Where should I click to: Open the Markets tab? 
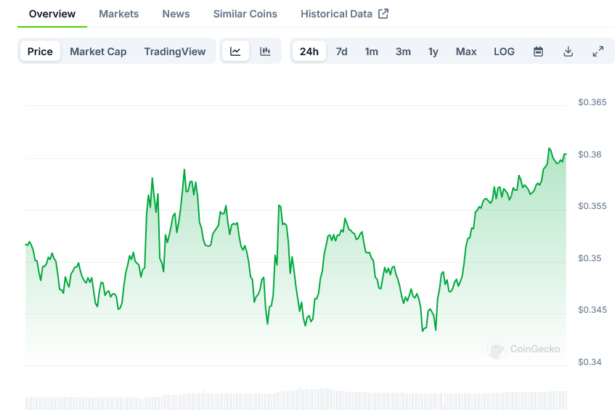click(119, 14)
